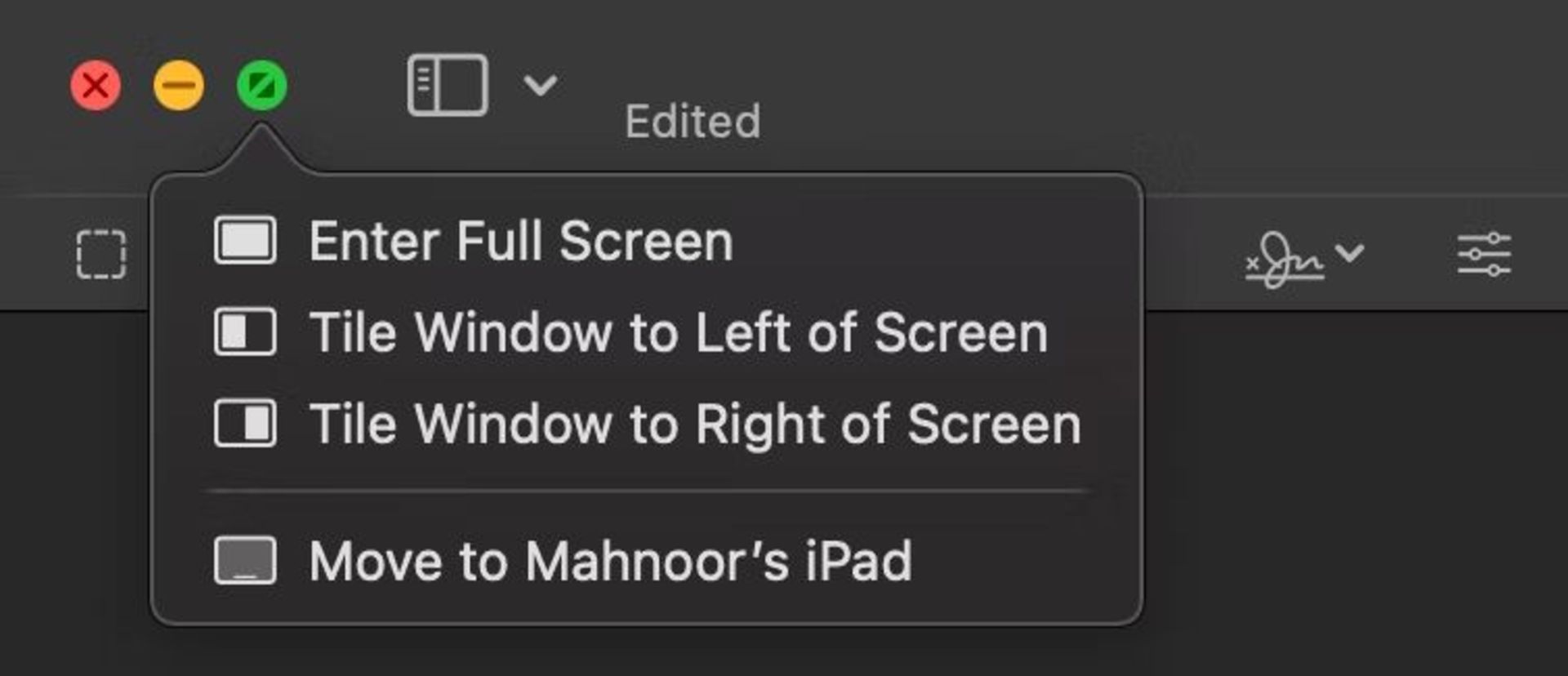Image resolution: width=1568 pixels, height=676 pixels.
Task: Click the dark document canvas below the toolbar
Action: (1347, 490)
